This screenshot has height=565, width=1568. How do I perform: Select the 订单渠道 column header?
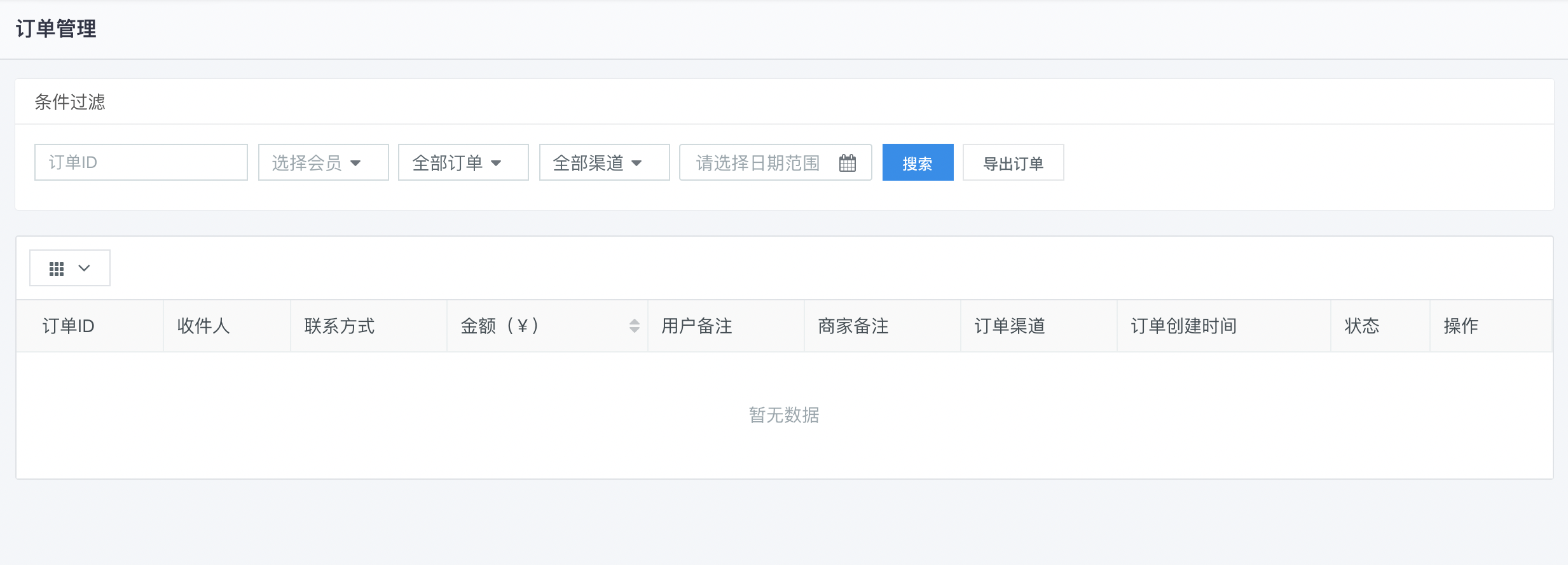[1010, 326]
